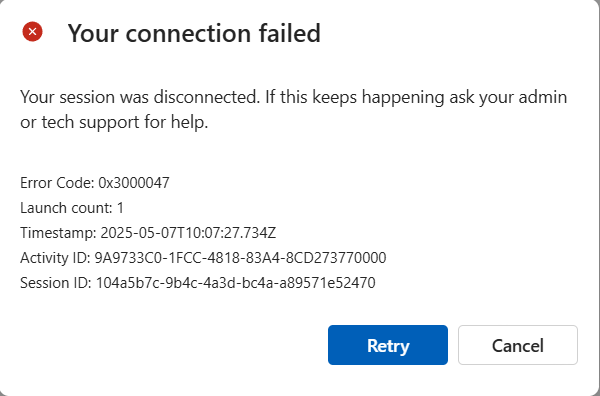Click the "Activity ID:" label
Viewport: 600px width, 396px height.
(x=55, y=257)
